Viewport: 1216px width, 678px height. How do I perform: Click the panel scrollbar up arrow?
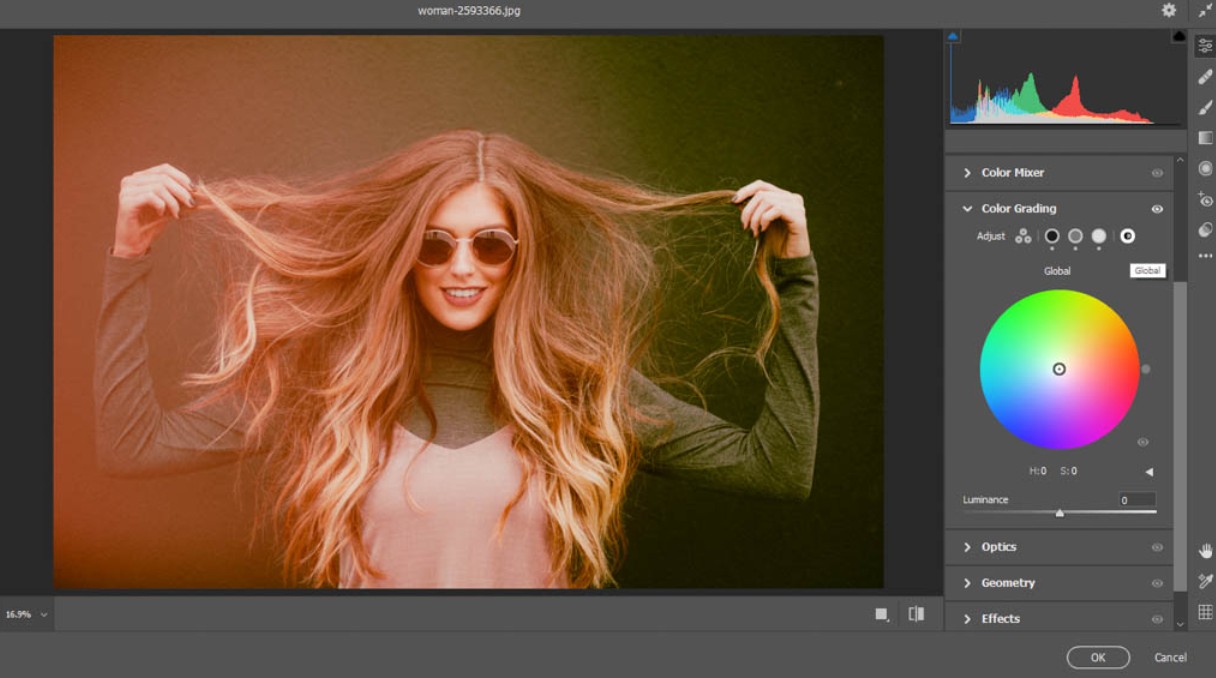(1180, 161)
